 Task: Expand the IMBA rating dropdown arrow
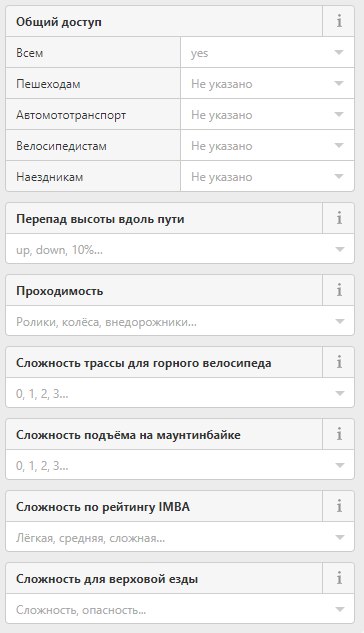point(339,537)
